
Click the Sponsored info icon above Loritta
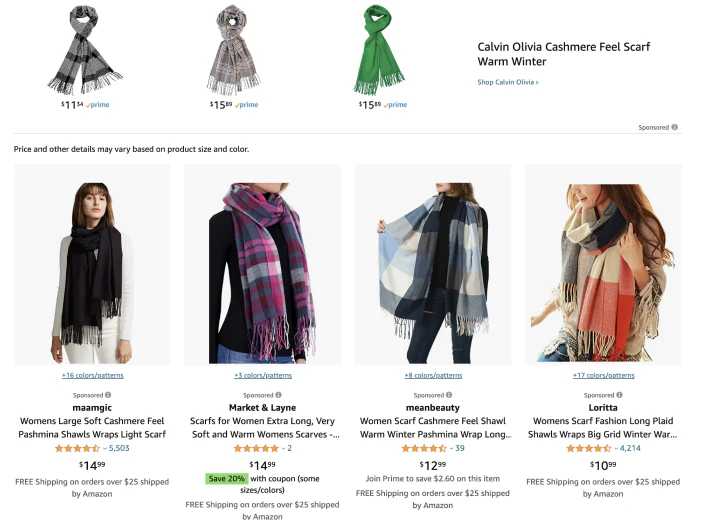click(x=619, y=395)
